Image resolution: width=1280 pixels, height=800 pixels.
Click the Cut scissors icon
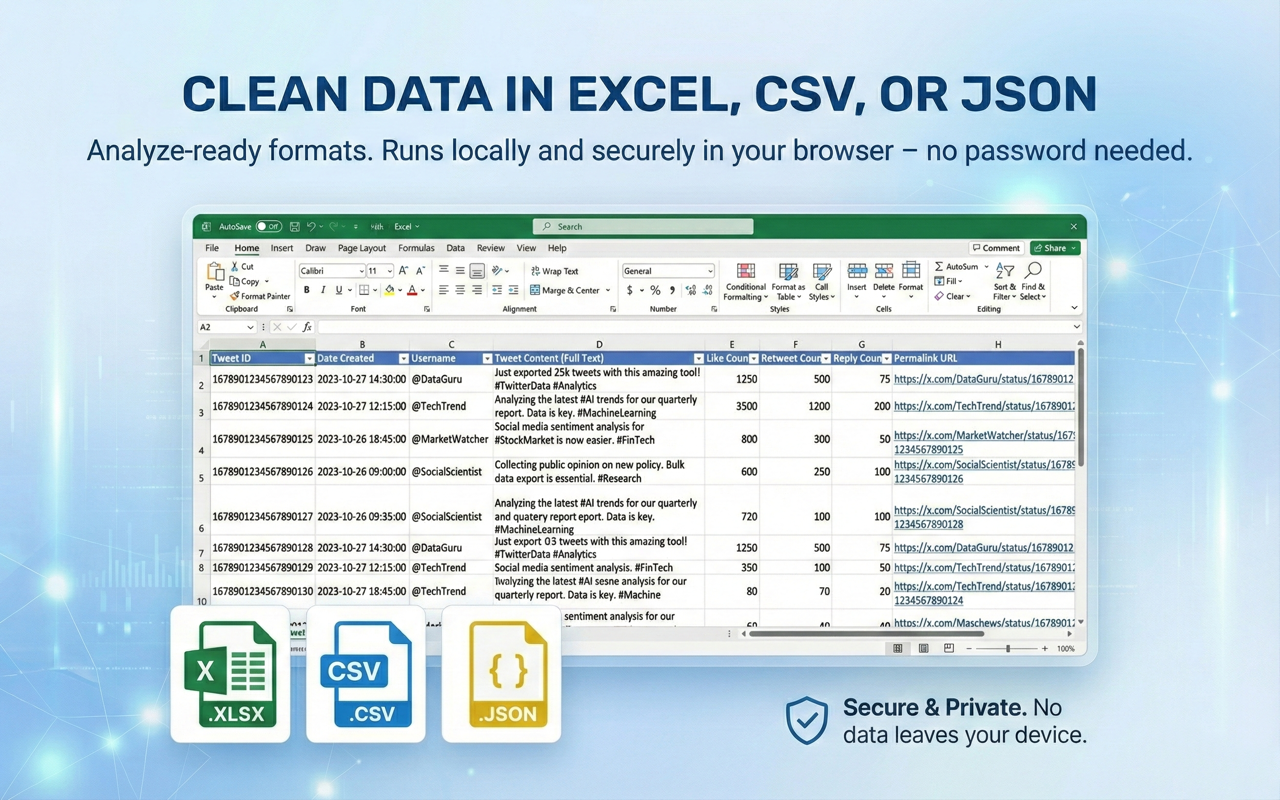click(x=235, y=266)
